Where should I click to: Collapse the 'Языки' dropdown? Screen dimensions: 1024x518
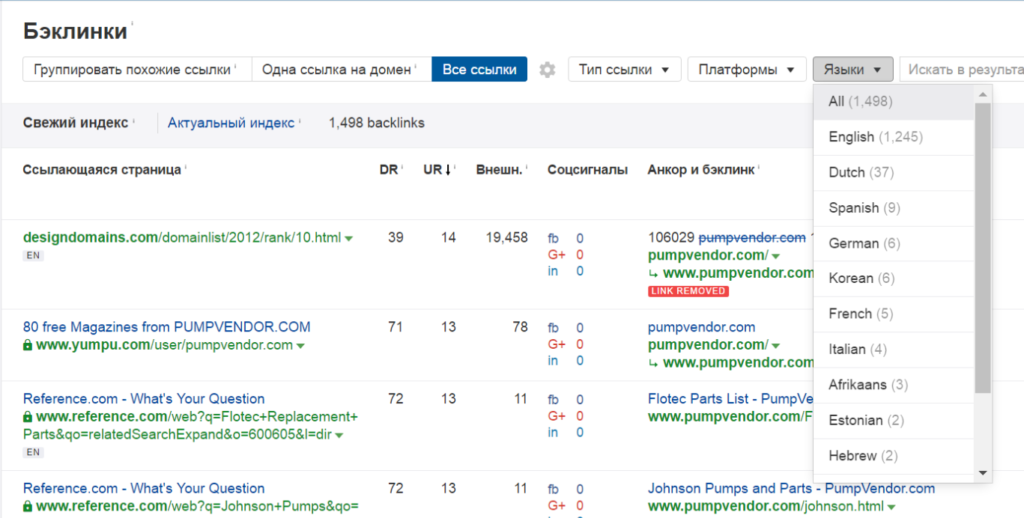click(x=852, y=69)
